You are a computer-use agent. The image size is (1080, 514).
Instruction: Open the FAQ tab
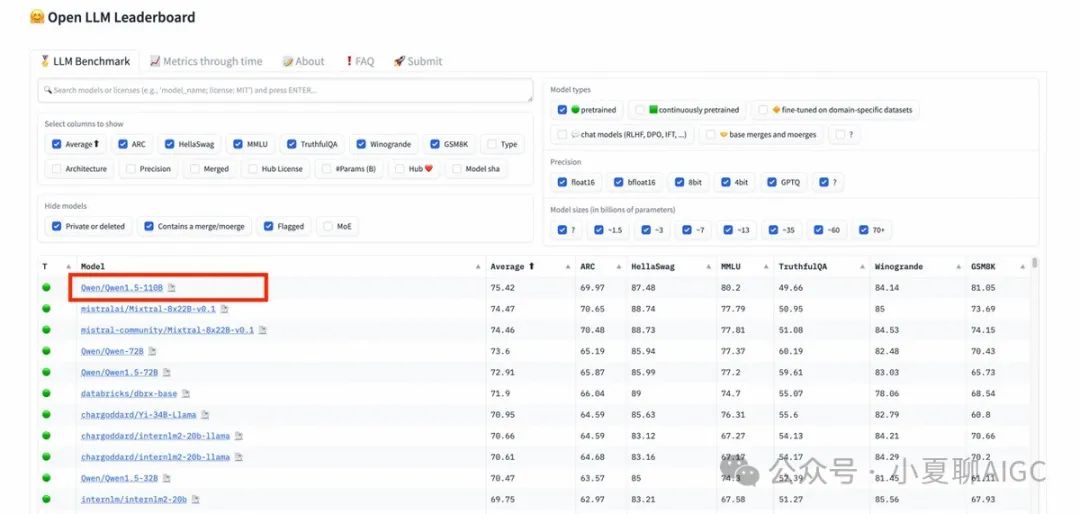[359, 61]
